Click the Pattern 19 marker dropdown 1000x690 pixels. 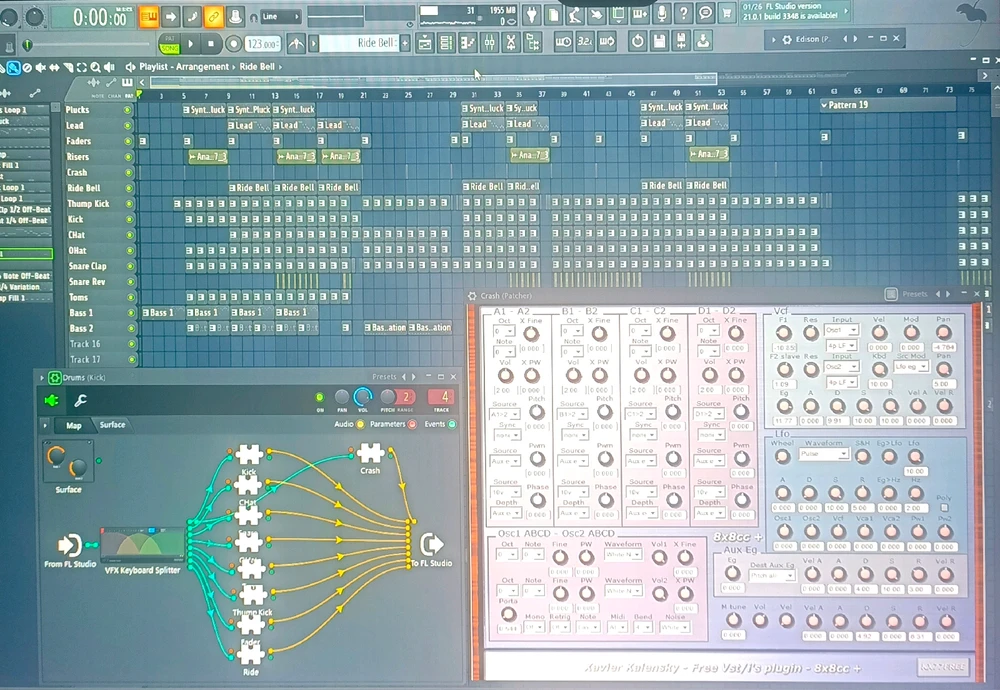point(824,105)
